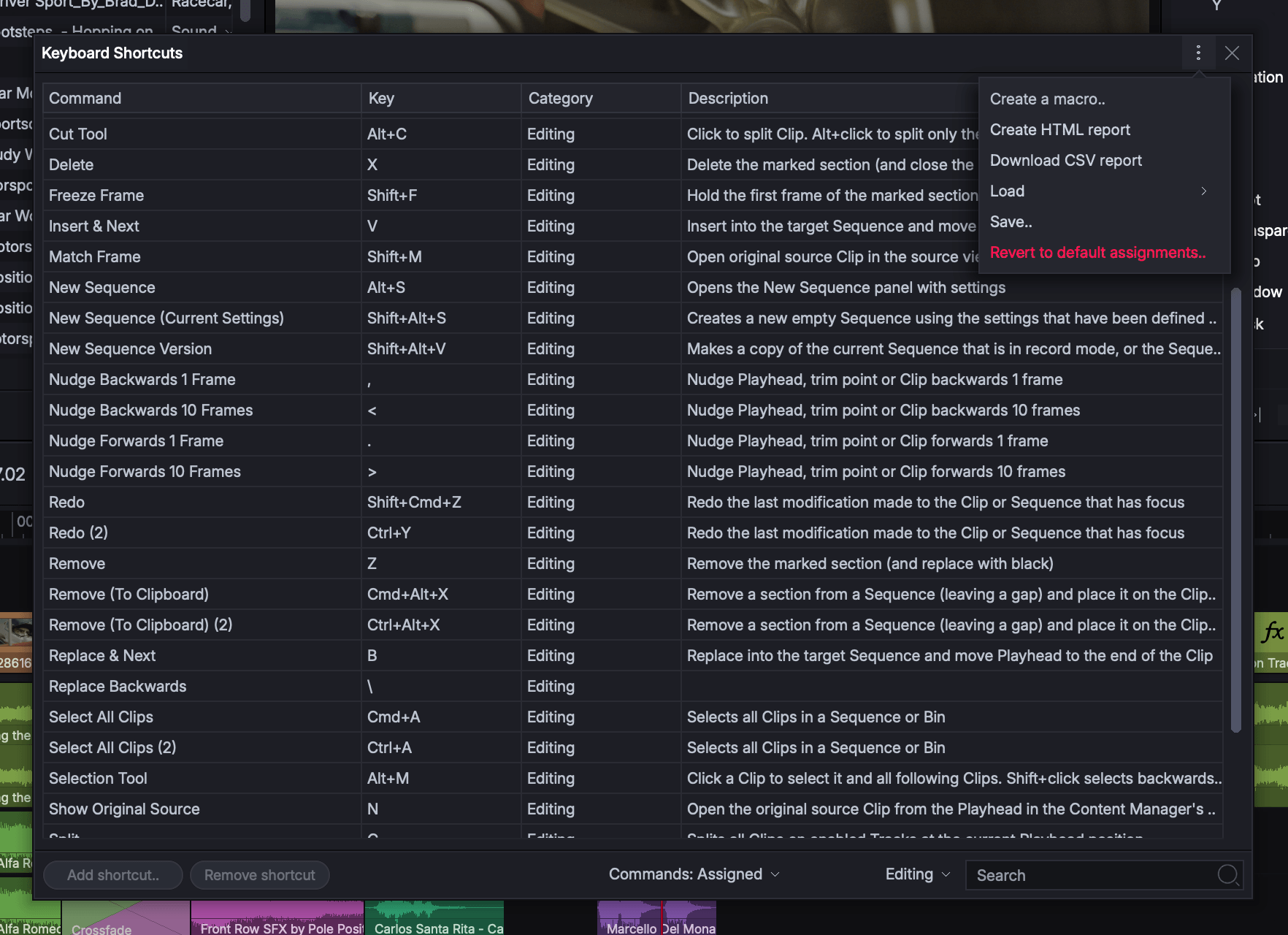1288x935 pixels.
Task: Close the Keyboard Shortcuts dialog
Action: pyautogui.click(x=1232, y=53)
